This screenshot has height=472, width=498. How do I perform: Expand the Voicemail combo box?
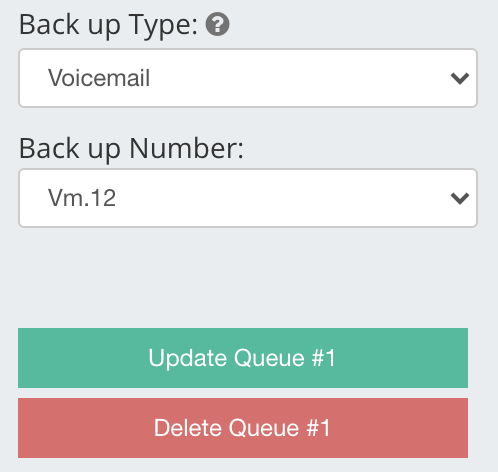coord(248,78)
